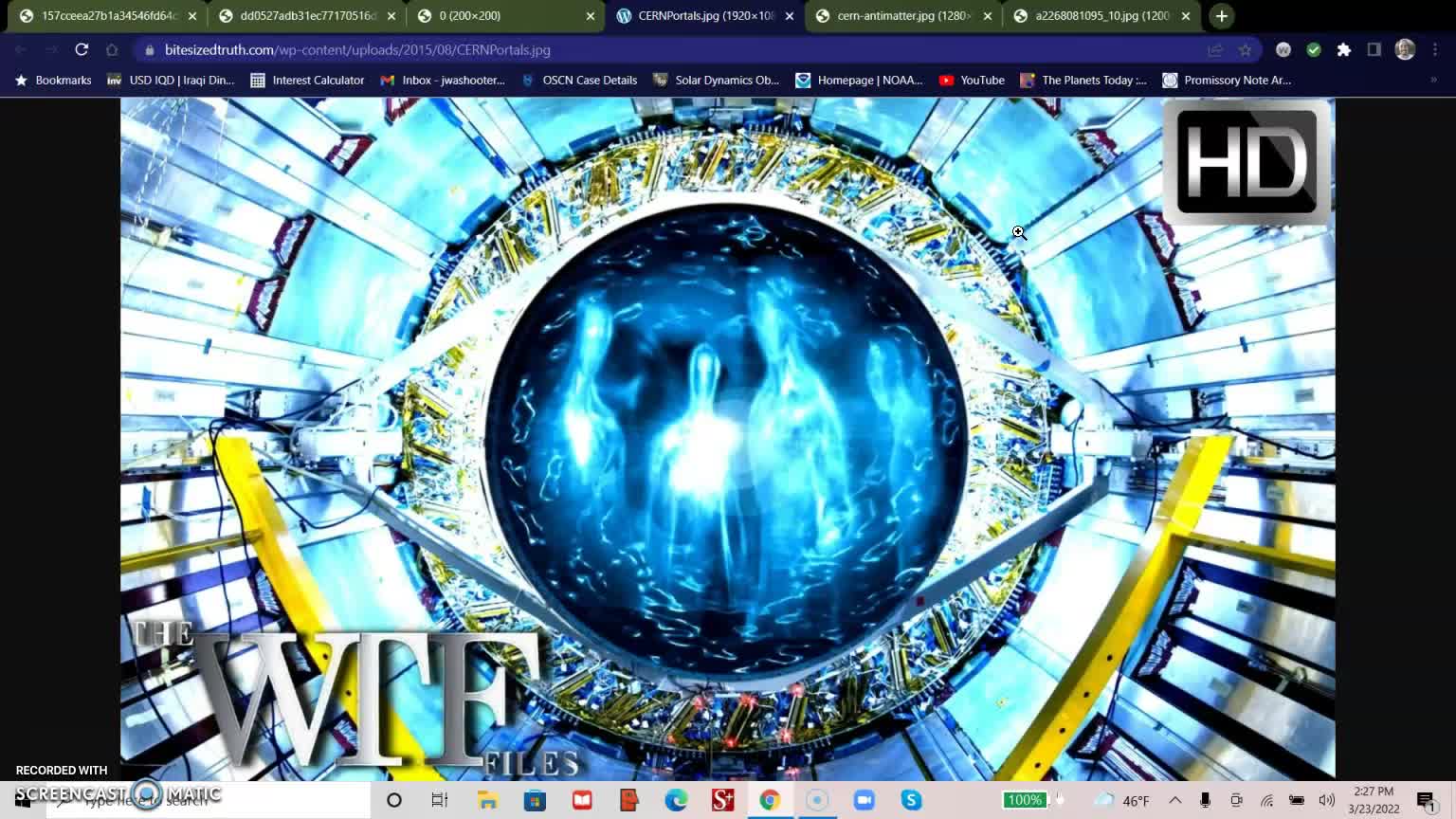Open the Chrome three-dot menu
Screen dimensions: 1456x819
coord(1435,49)
